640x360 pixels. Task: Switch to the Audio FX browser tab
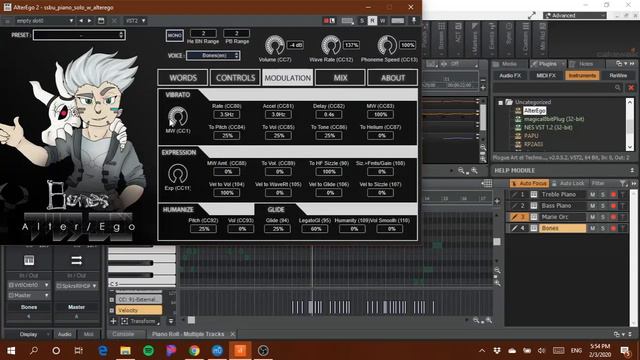510,76
